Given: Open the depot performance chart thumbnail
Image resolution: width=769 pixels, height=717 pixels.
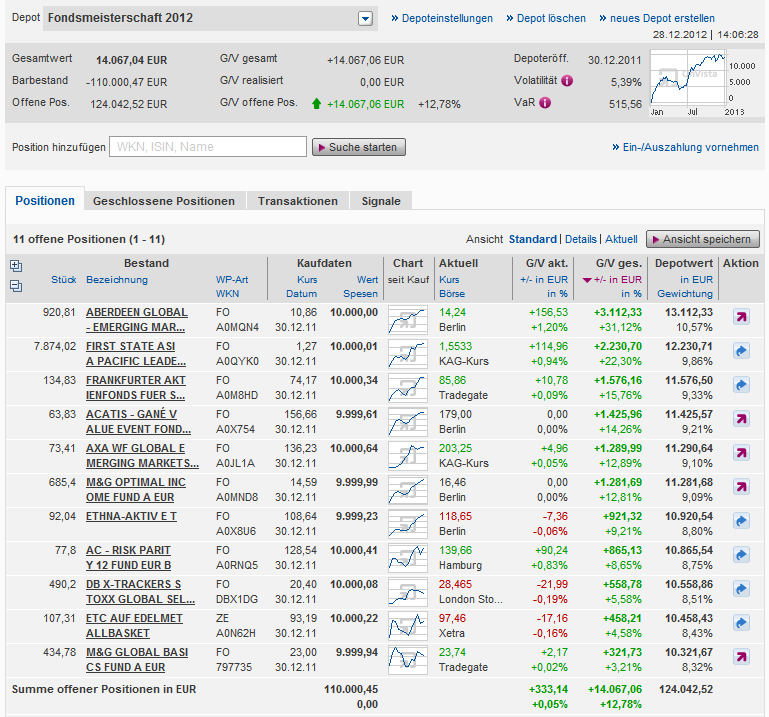Looking at the screenshot, I should (687, 79).
